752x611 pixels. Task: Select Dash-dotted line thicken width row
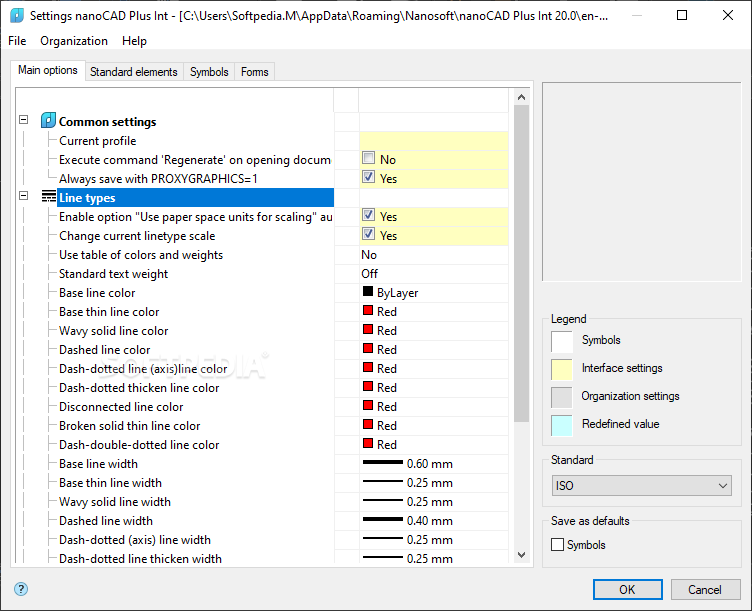140,559
